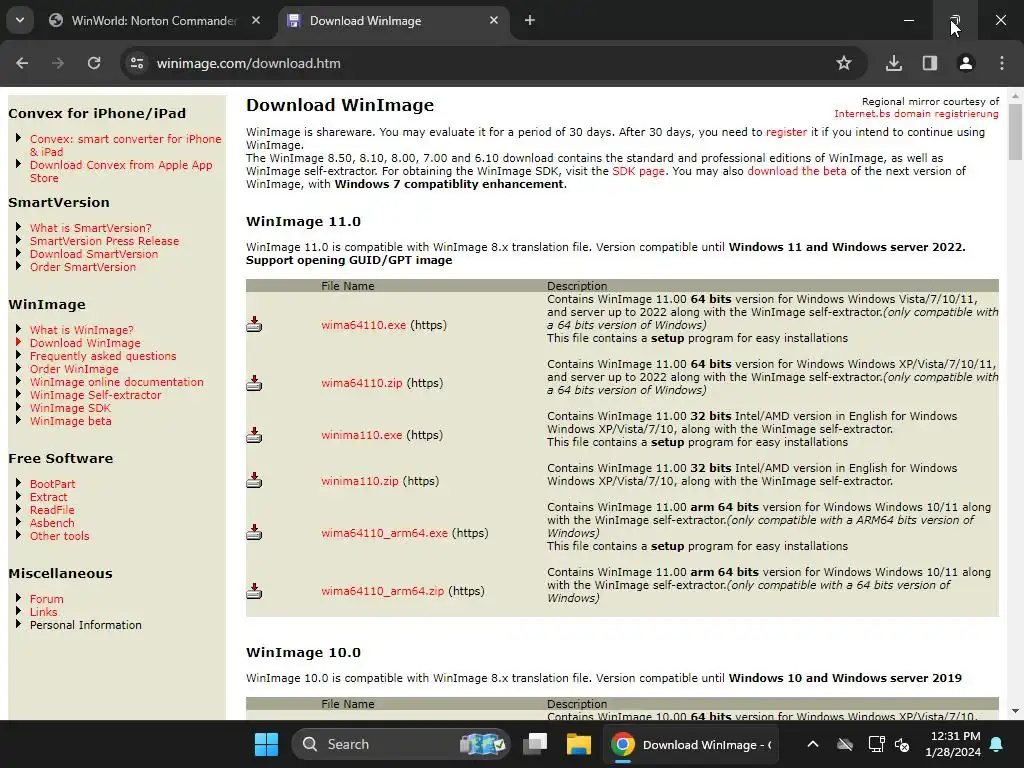Open Chrome's downloads tray icon
This screenshot has height=768, width=1024.
pos(893,63)
